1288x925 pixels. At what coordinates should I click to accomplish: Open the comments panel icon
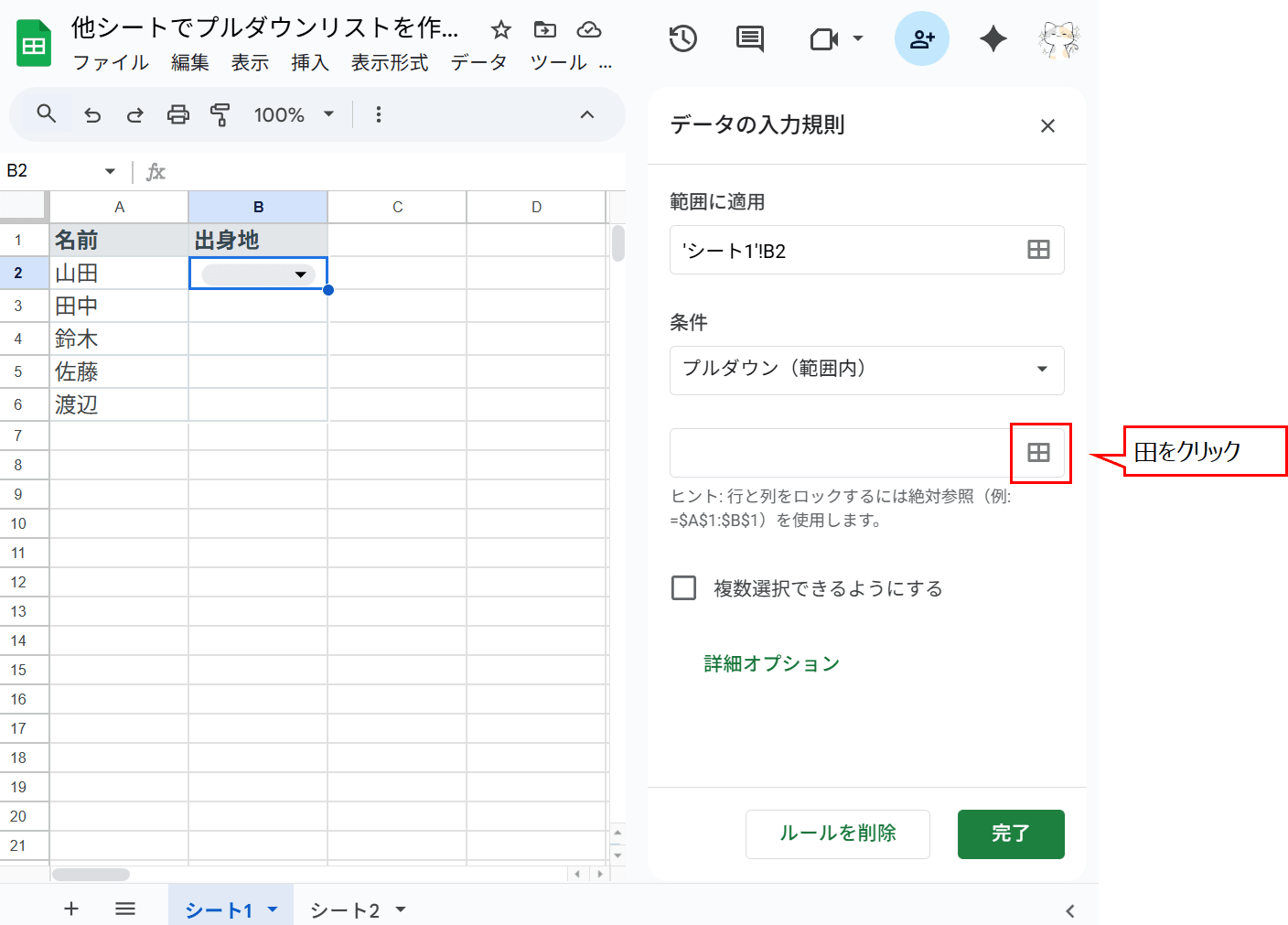(749, 38)
